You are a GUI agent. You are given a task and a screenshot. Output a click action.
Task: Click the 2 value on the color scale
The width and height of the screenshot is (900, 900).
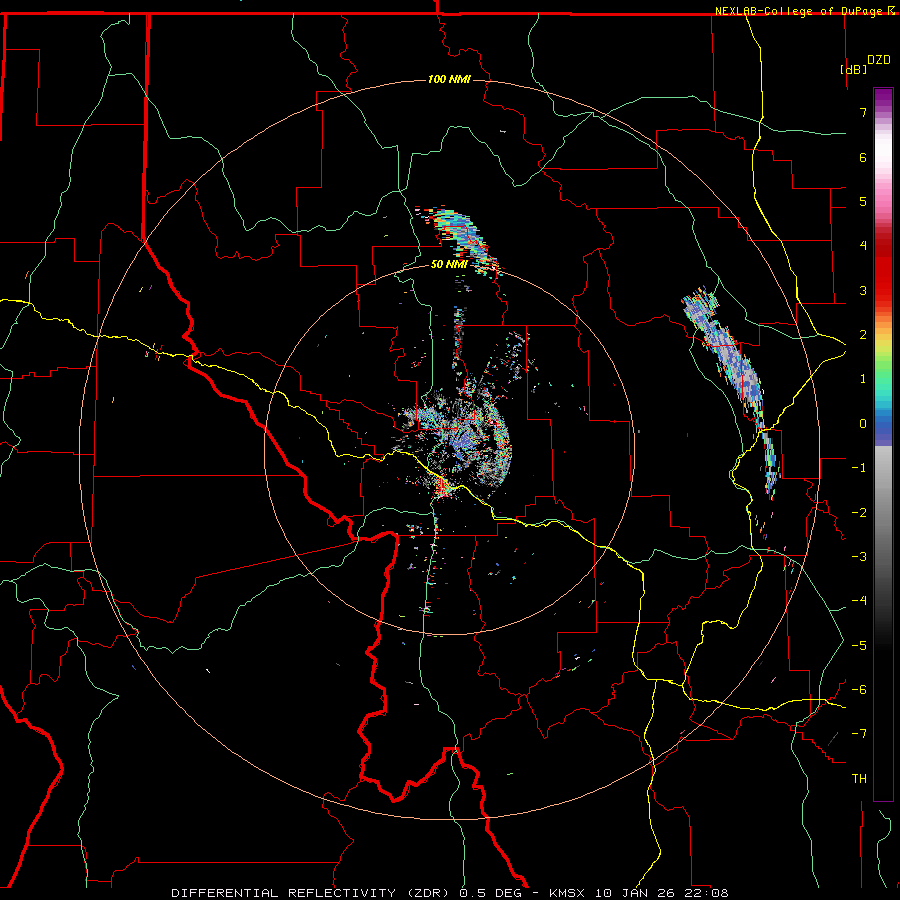[x=863, y=335]
